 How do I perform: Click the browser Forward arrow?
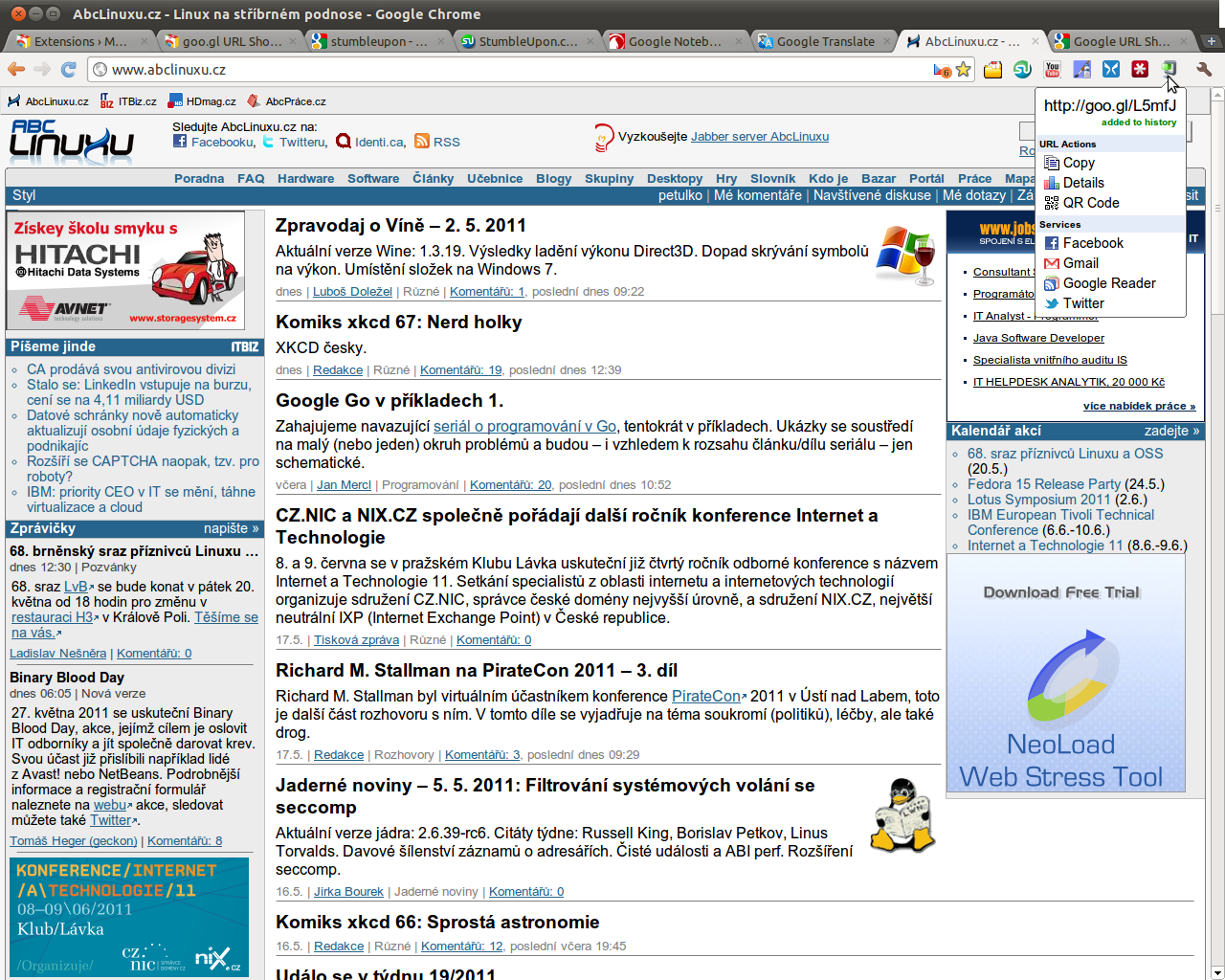[42, 69]
